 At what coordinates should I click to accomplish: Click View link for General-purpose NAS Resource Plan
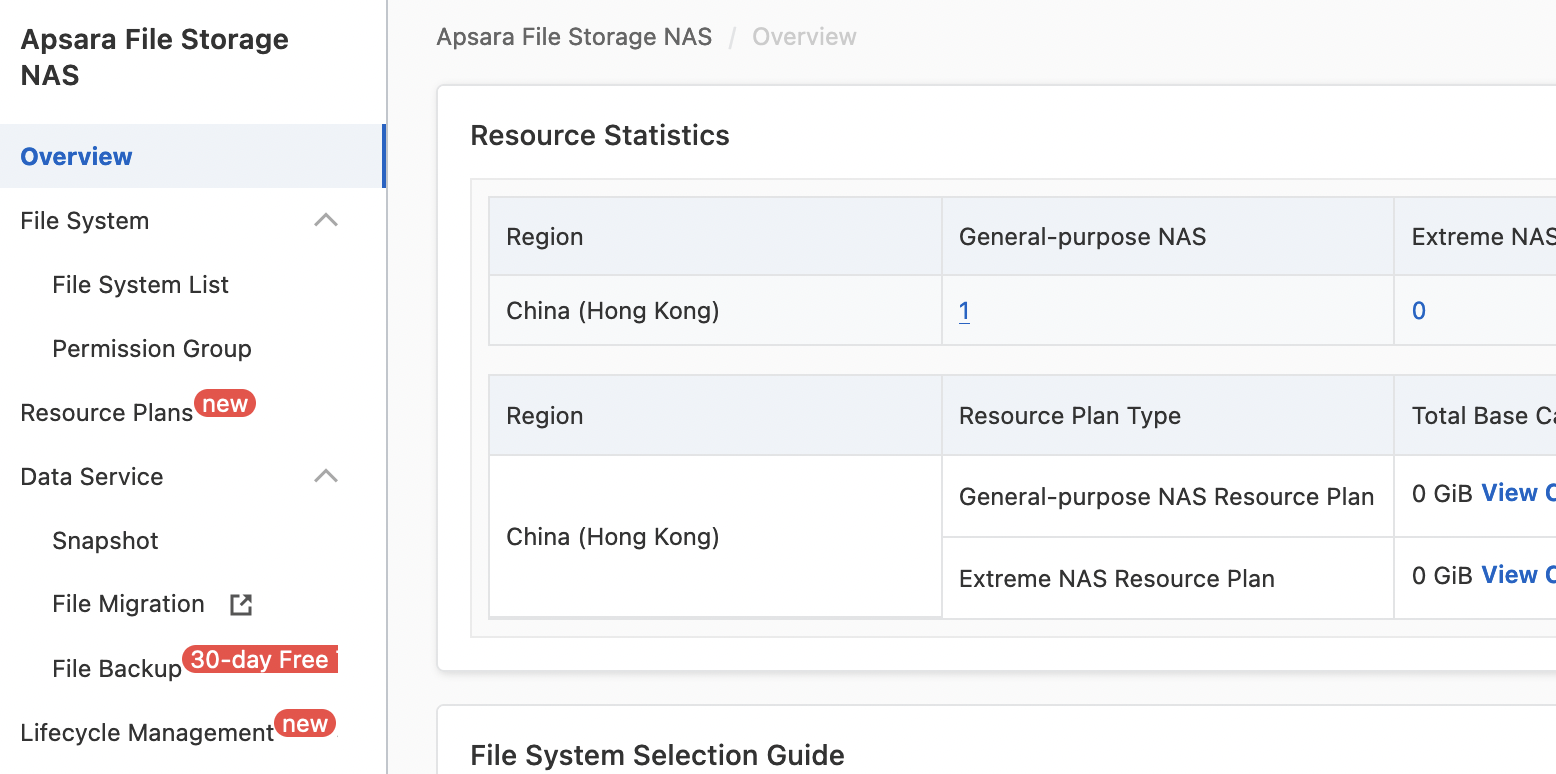1518,493
